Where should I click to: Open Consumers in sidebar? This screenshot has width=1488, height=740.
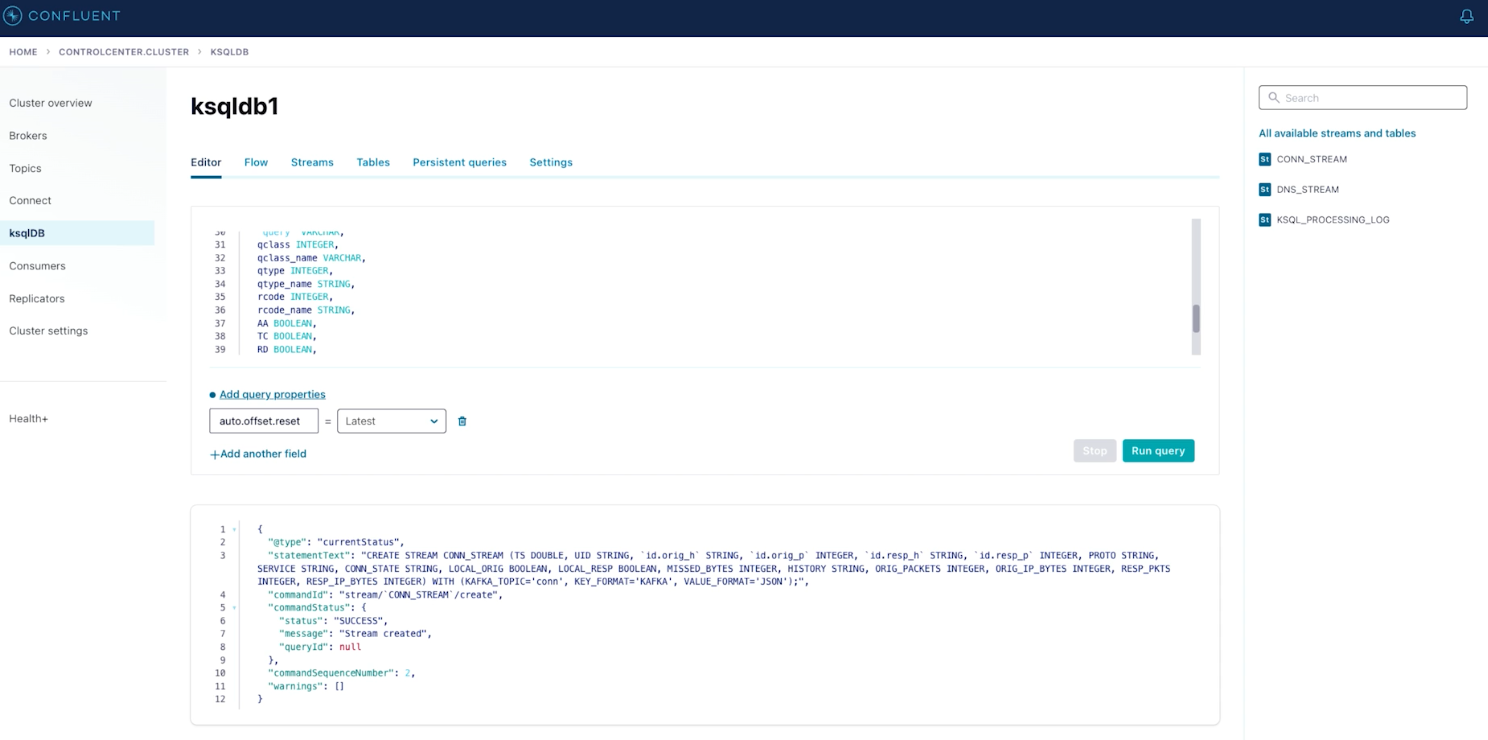point(37,266)
